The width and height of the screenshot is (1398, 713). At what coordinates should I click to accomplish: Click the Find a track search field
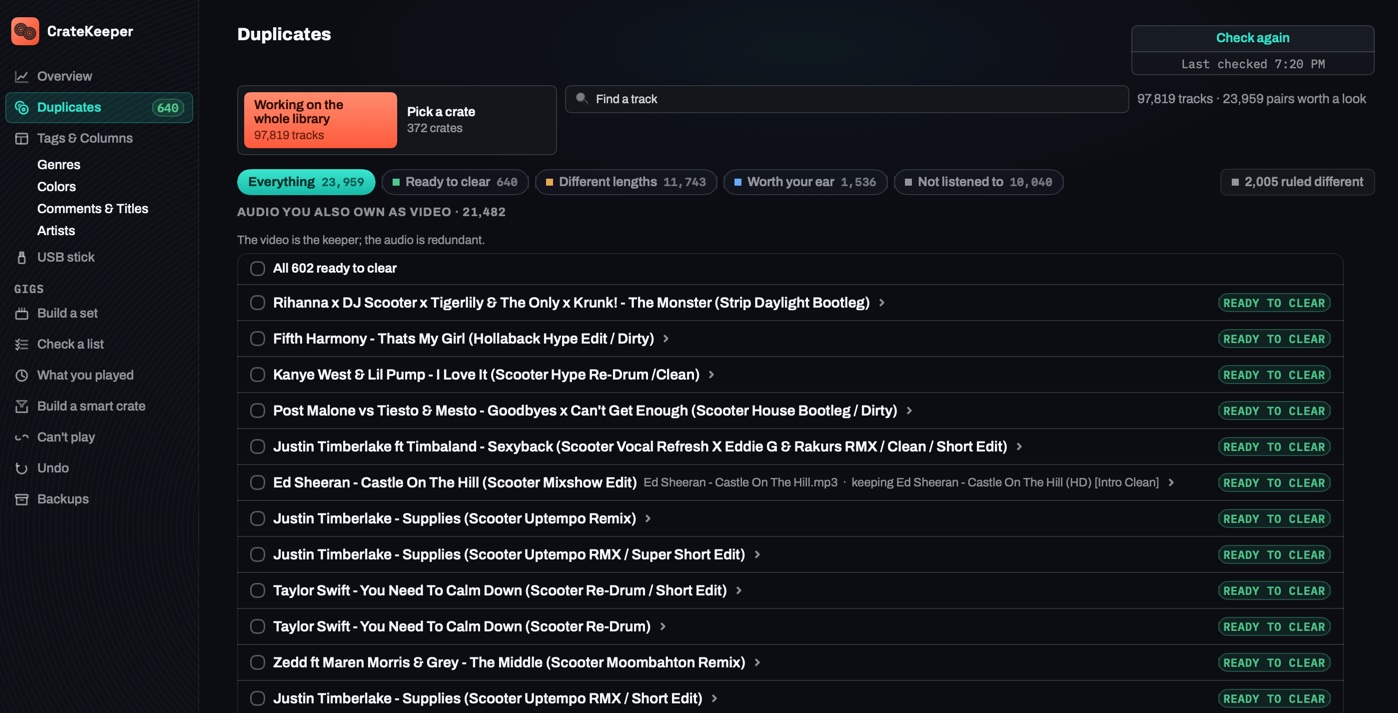[x=847, y=99]
